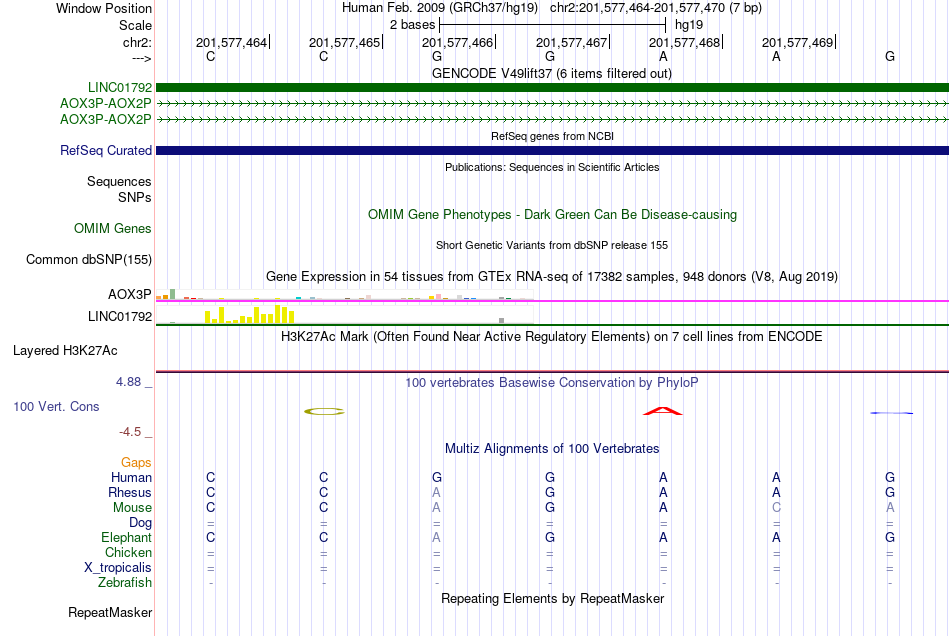Click the H3K27Ac Mark track title
The height and width of the screenshot is (636, 950).
click(551, 337)
